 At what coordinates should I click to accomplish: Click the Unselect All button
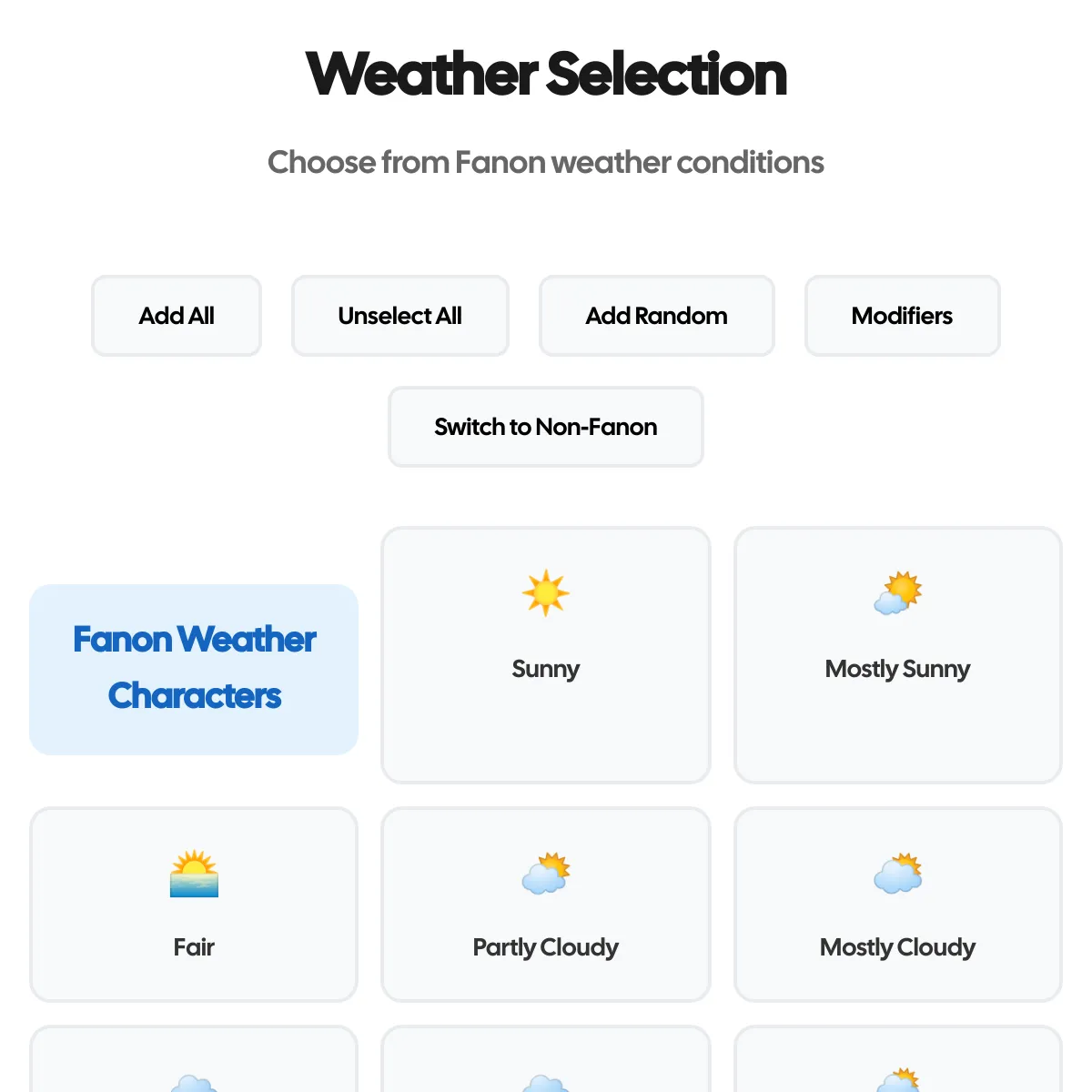[x=400, y=316]
